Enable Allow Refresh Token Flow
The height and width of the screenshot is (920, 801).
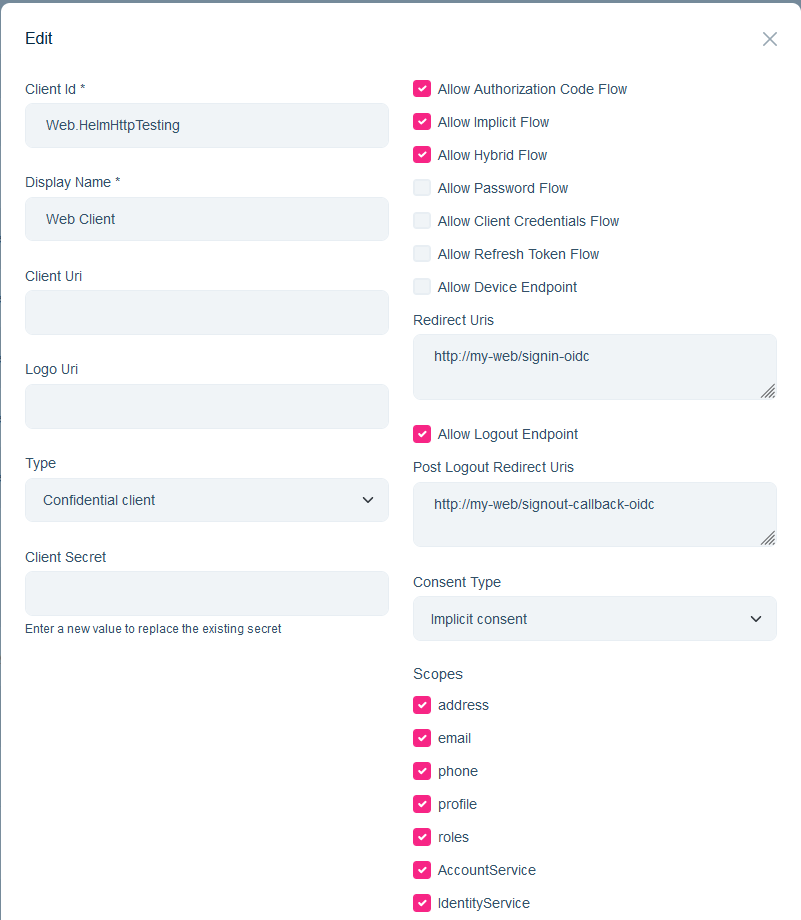coord(422,254)
